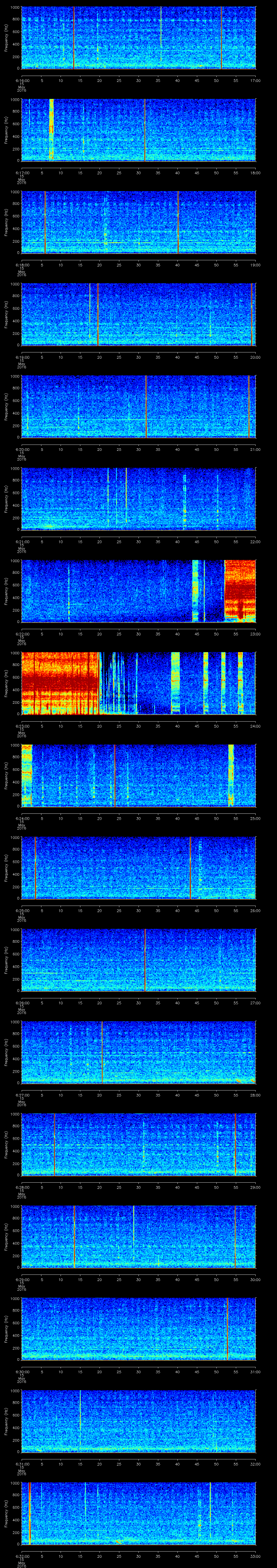Viewport: 277px width, 1568px height.
Task: Click the '6:32:00' start time label
Action: click(22, 1556)
